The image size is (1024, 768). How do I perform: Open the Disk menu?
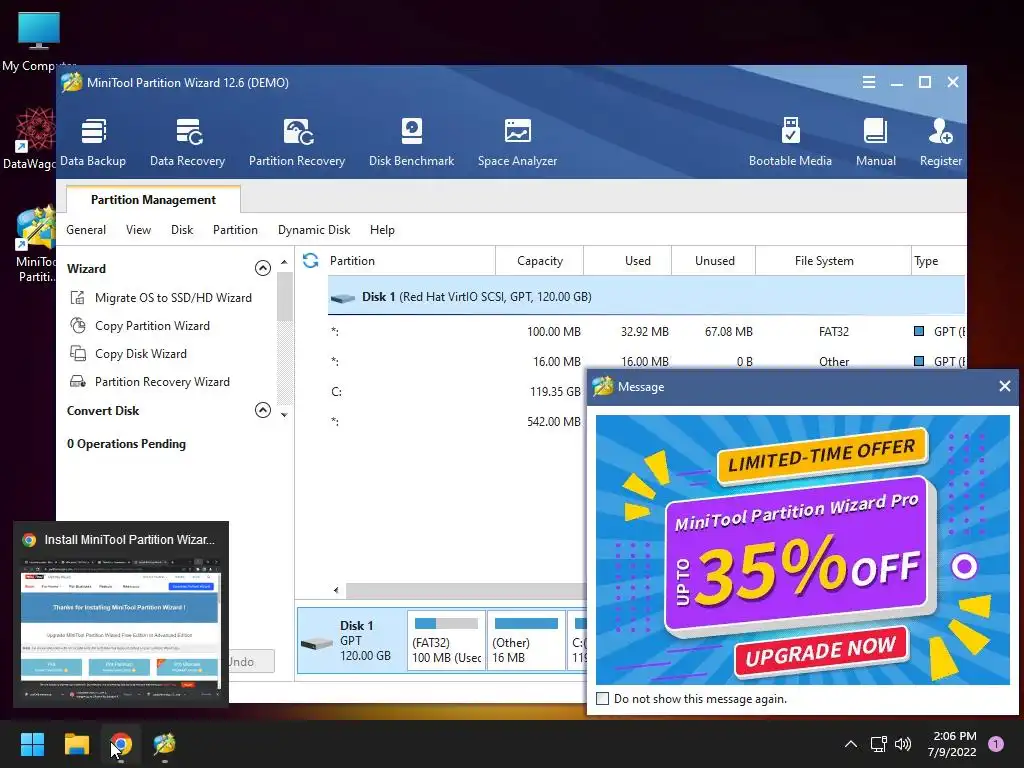(x=182, y=230)
